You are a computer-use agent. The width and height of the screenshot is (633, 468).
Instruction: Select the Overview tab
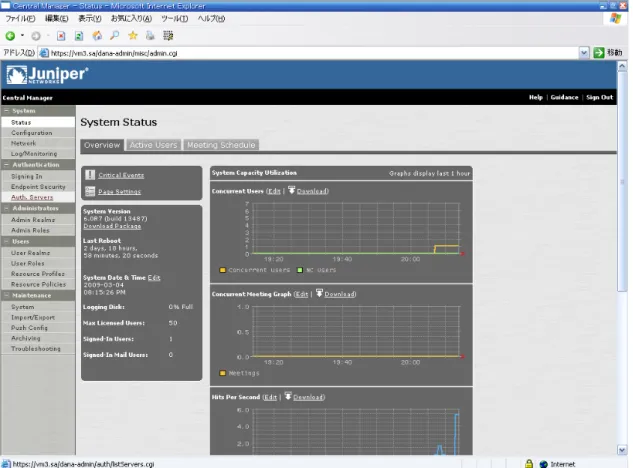pyautogui.click(x=102, y=145)
